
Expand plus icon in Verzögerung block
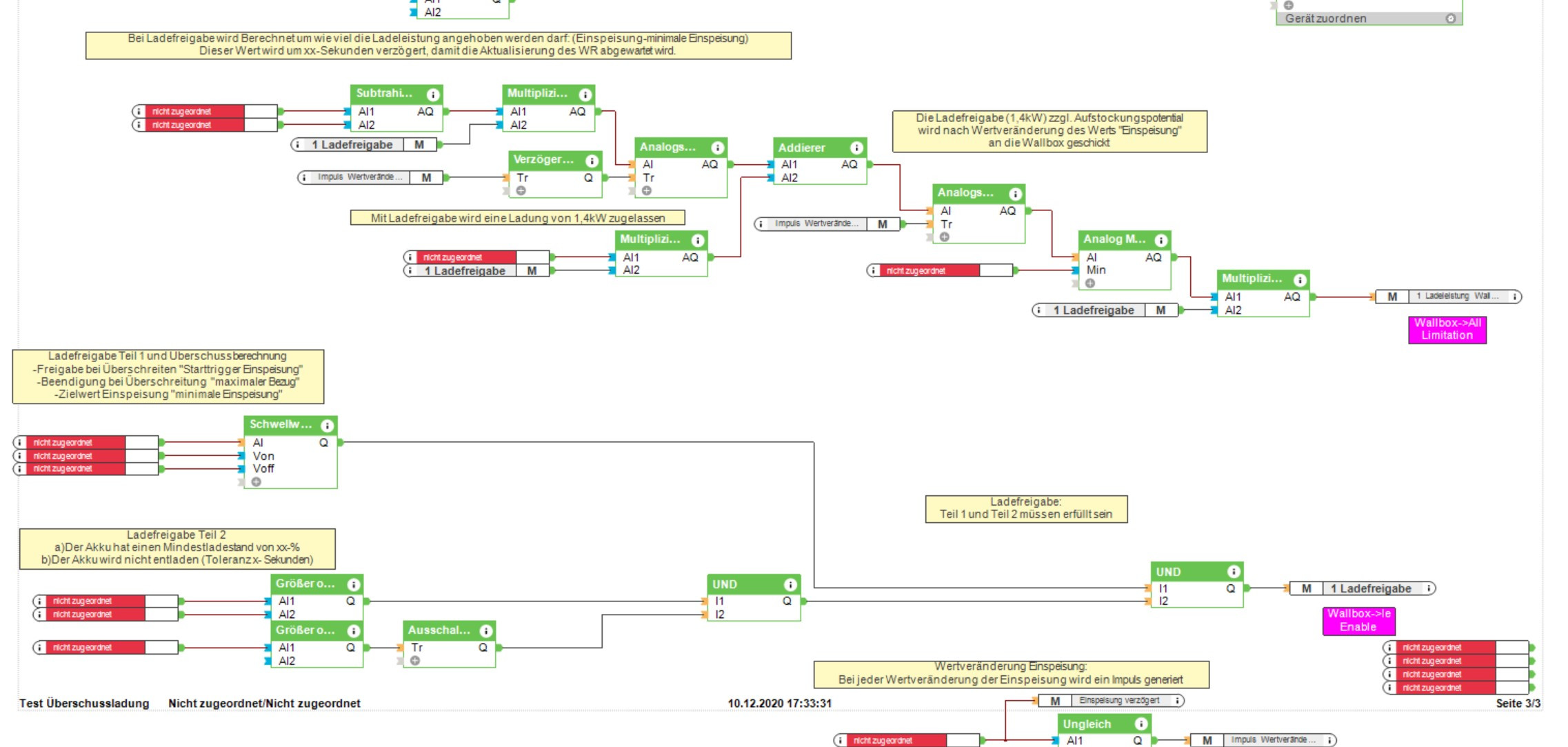521,191
